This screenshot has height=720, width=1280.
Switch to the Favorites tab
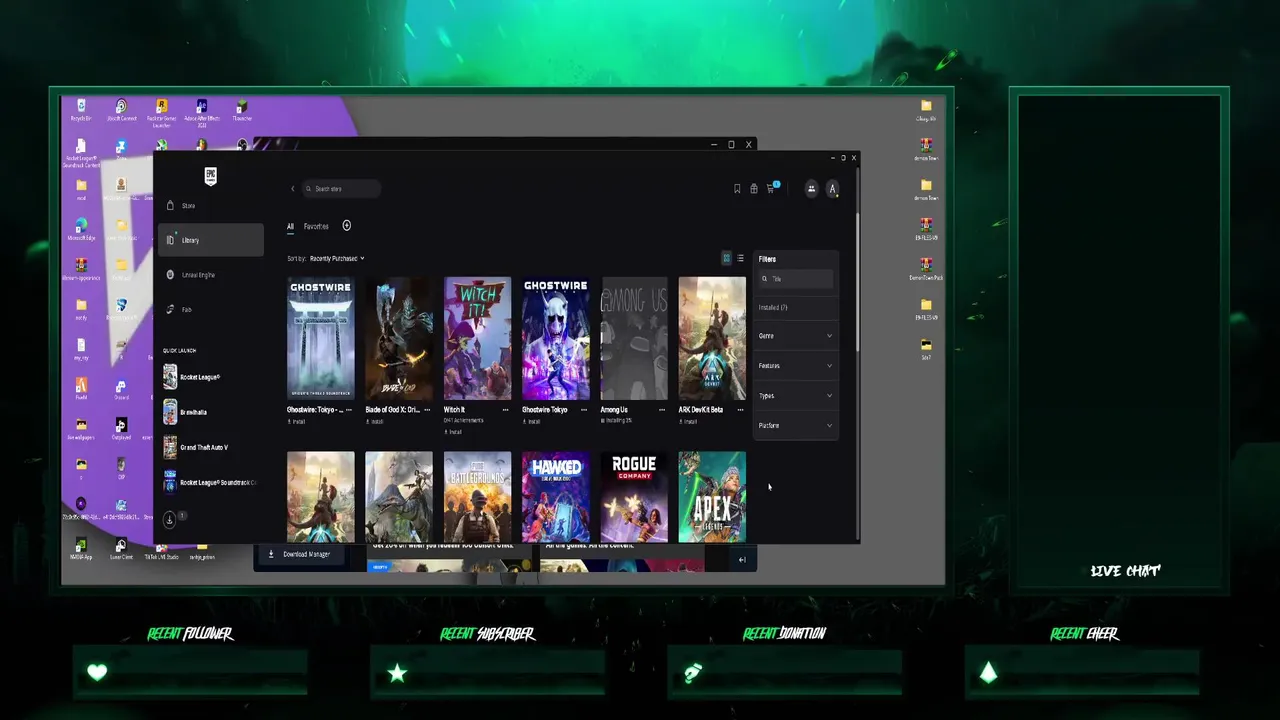(x=316, y=227)
